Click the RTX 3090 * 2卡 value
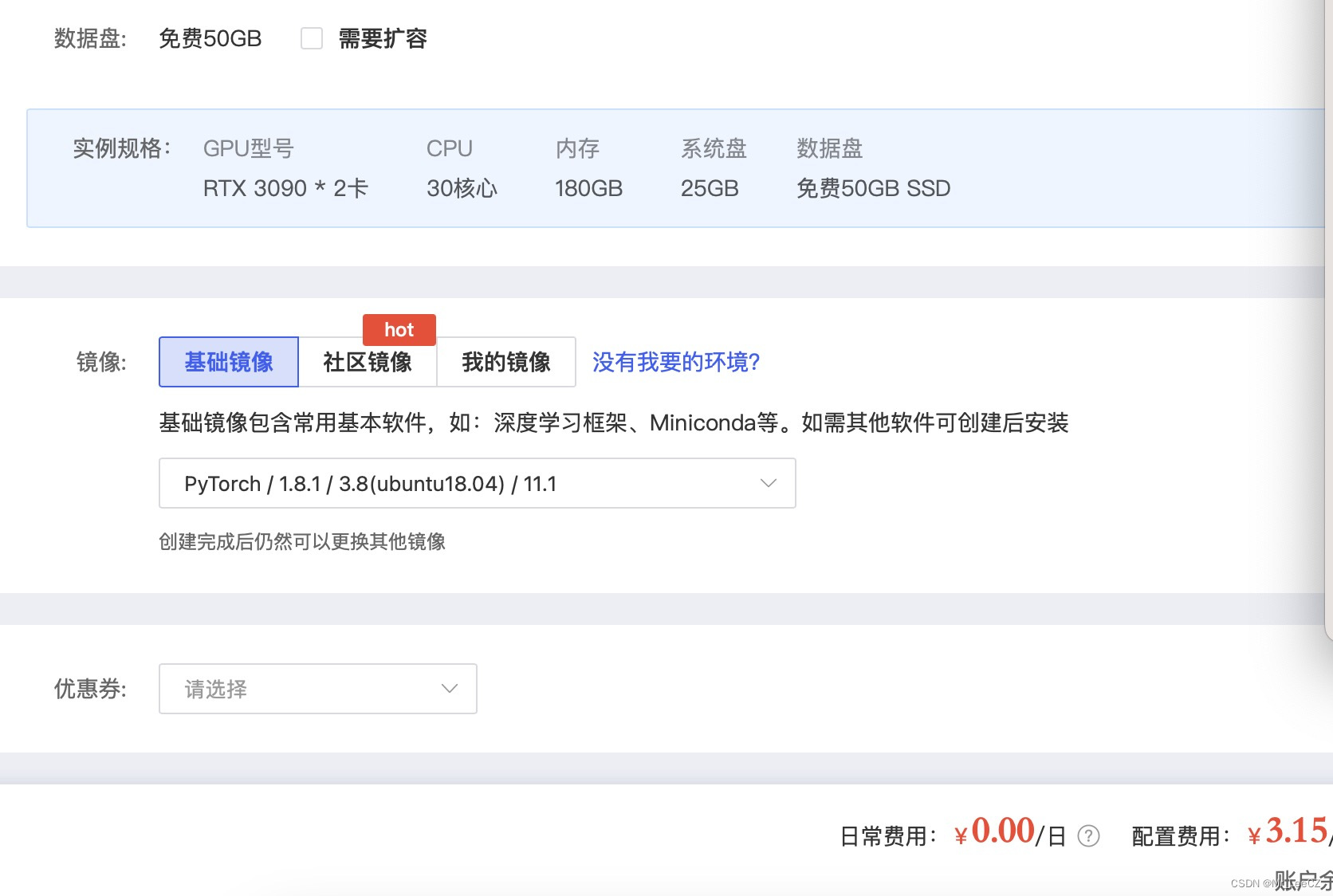1333x896 pixels. pos(285,188)
